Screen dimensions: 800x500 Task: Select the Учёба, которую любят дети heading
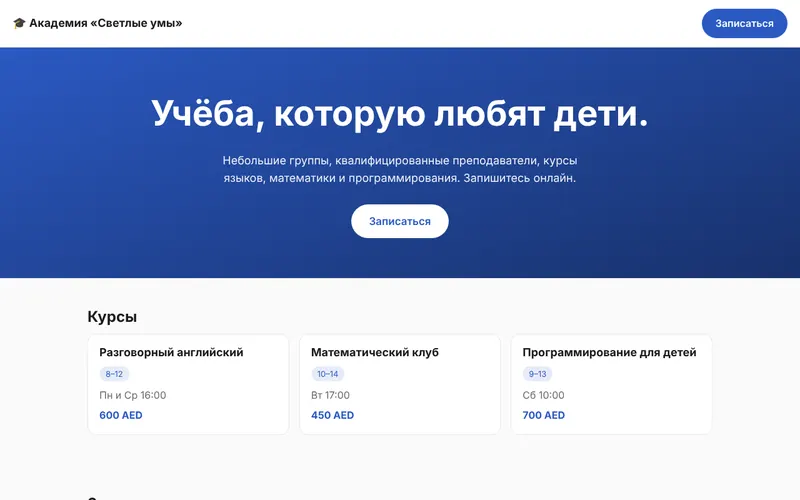(x=400, y=113)
